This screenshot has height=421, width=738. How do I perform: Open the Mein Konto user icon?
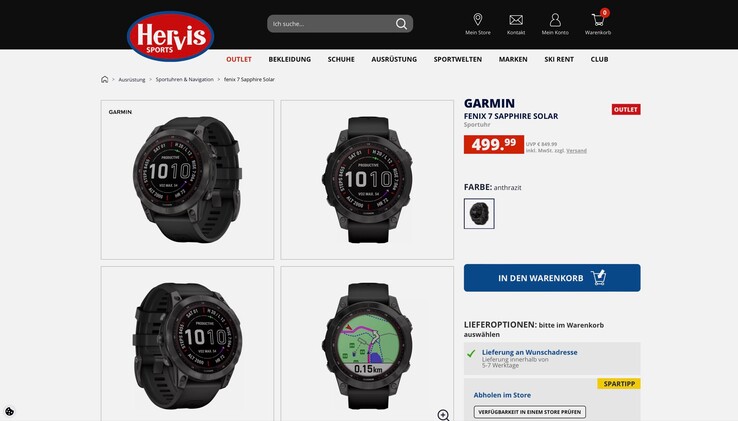555,20
